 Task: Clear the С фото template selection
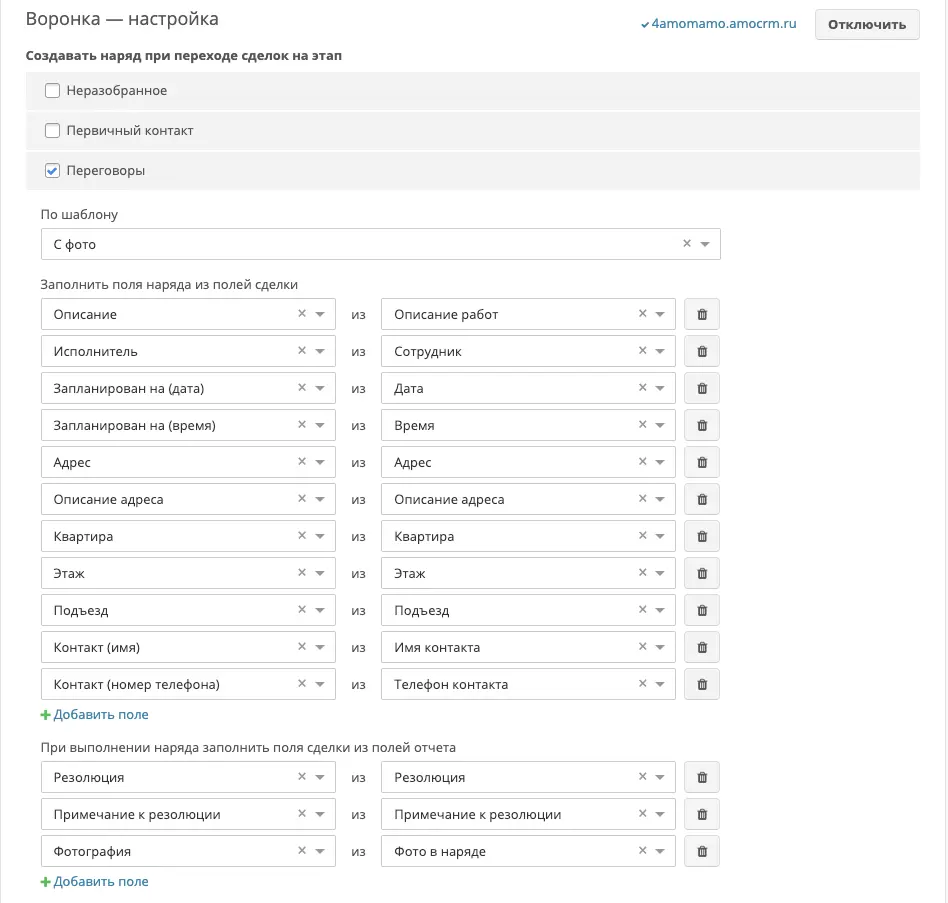pos(687,244)
